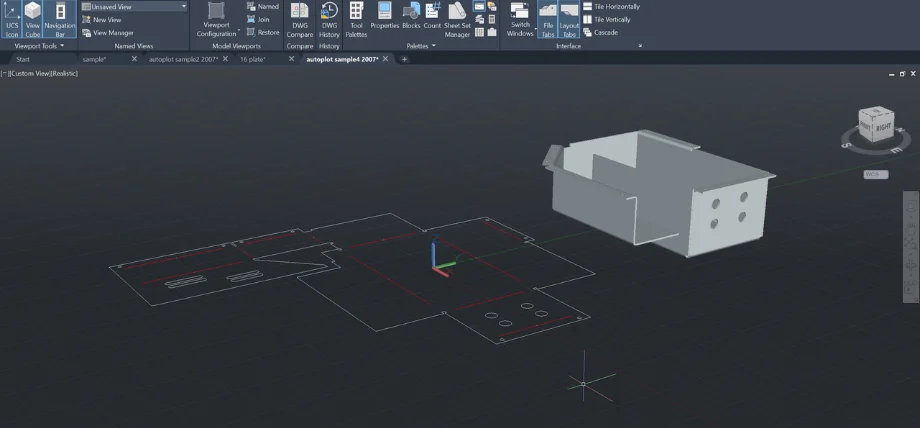920x428 pixels.
Task: Toggle the File Tabs display
Action: tap(547, 19)
